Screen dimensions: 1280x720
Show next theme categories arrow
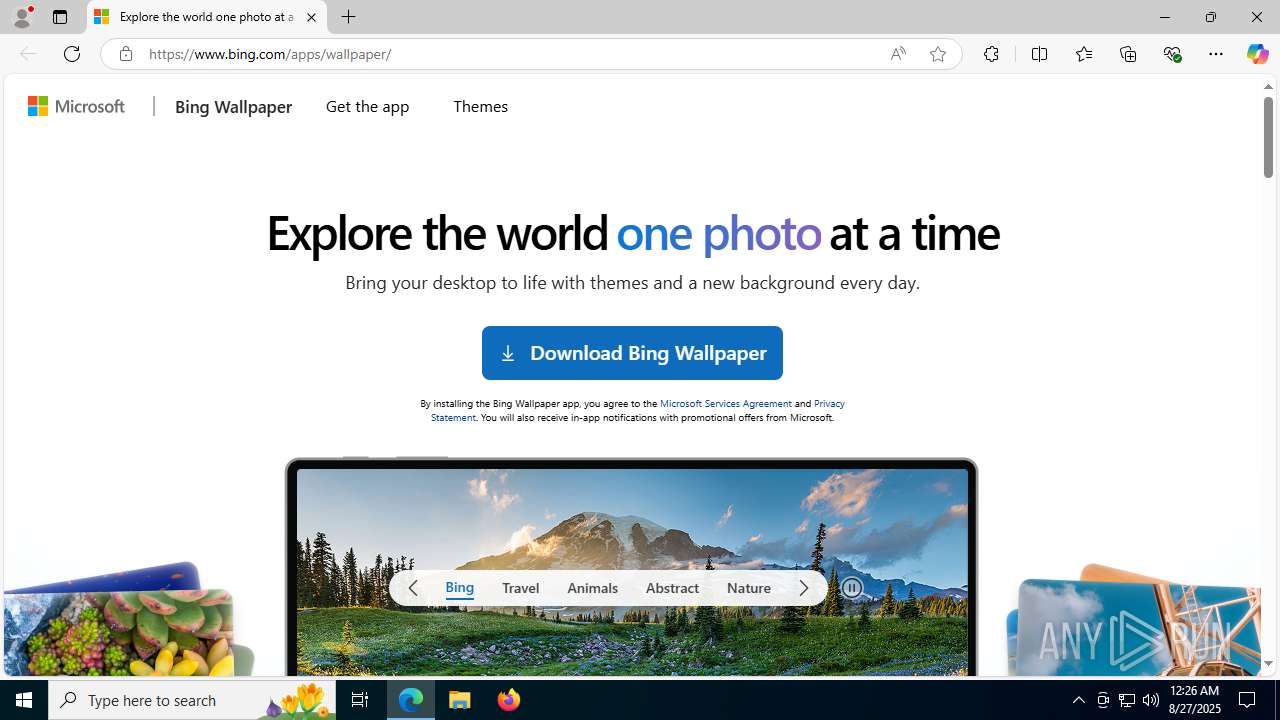[x=804, y=588]
